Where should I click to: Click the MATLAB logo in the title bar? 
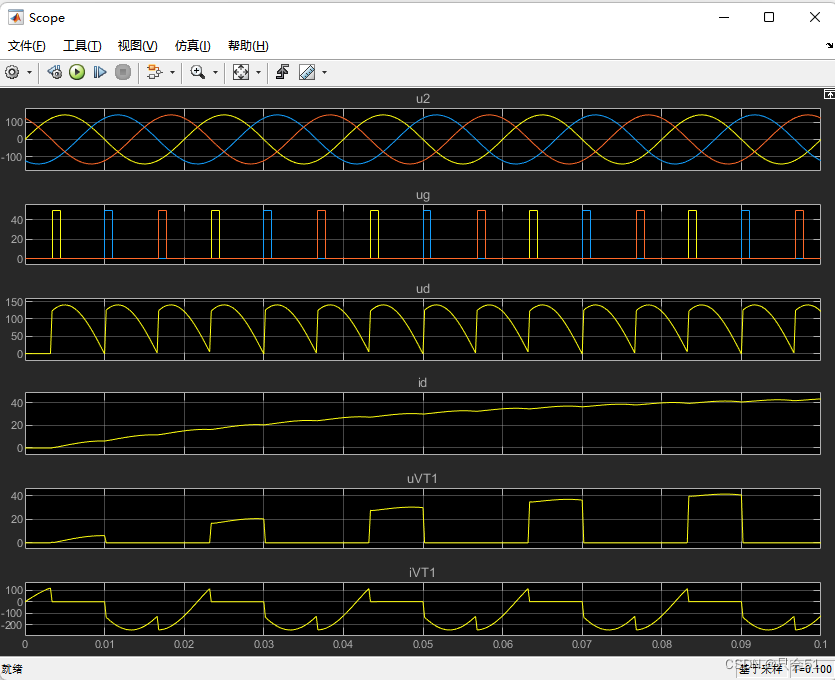tap(15, 17)
